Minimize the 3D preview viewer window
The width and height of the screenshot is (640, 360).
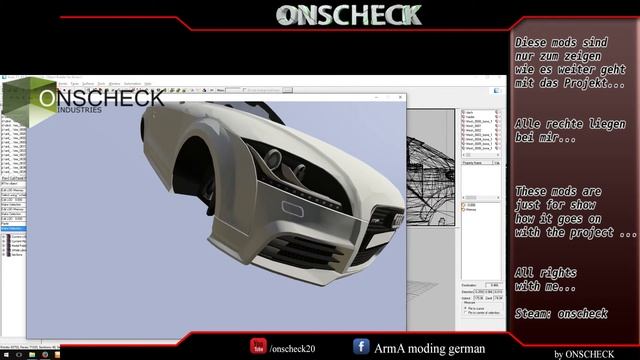click(x=376, y=97)
